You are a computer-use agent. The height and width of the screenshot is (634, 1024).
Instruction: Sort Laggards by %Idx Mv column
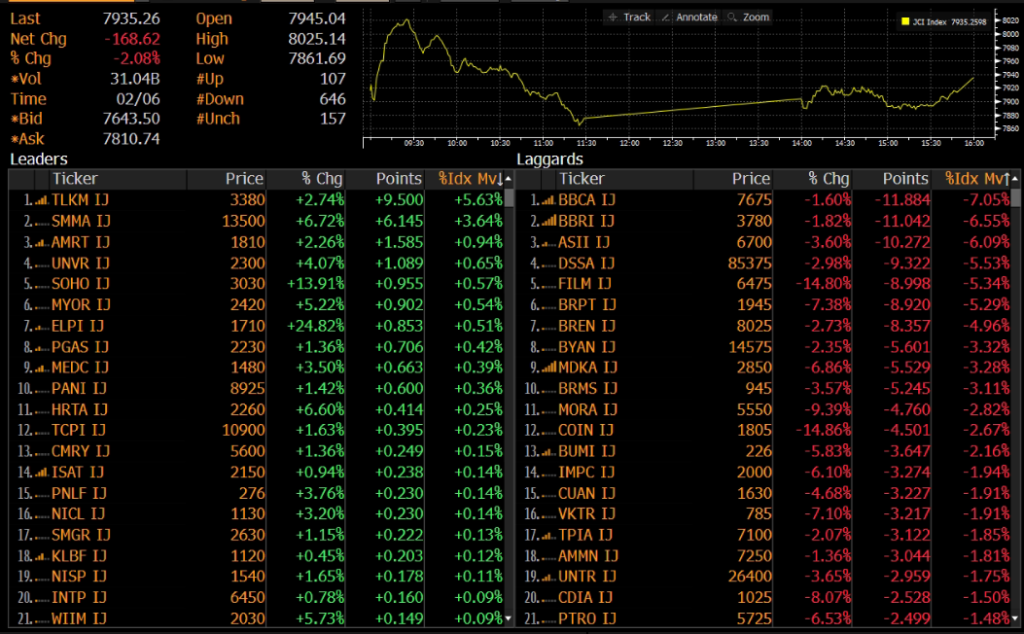click(974, 179)
